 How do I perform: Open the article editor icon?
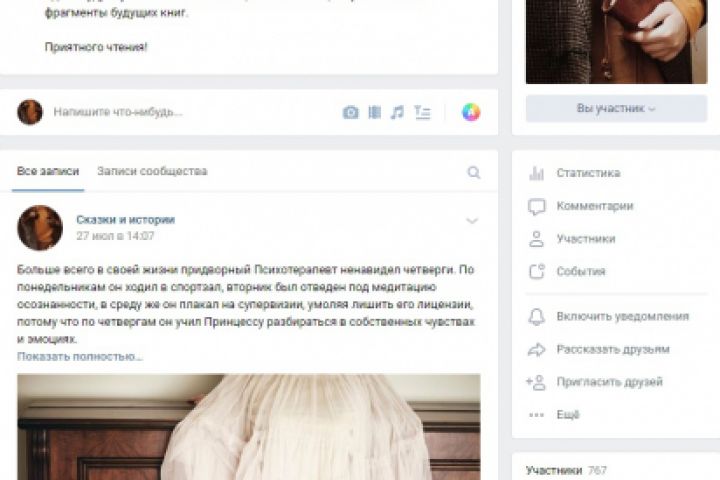click(x=422, y=112)
